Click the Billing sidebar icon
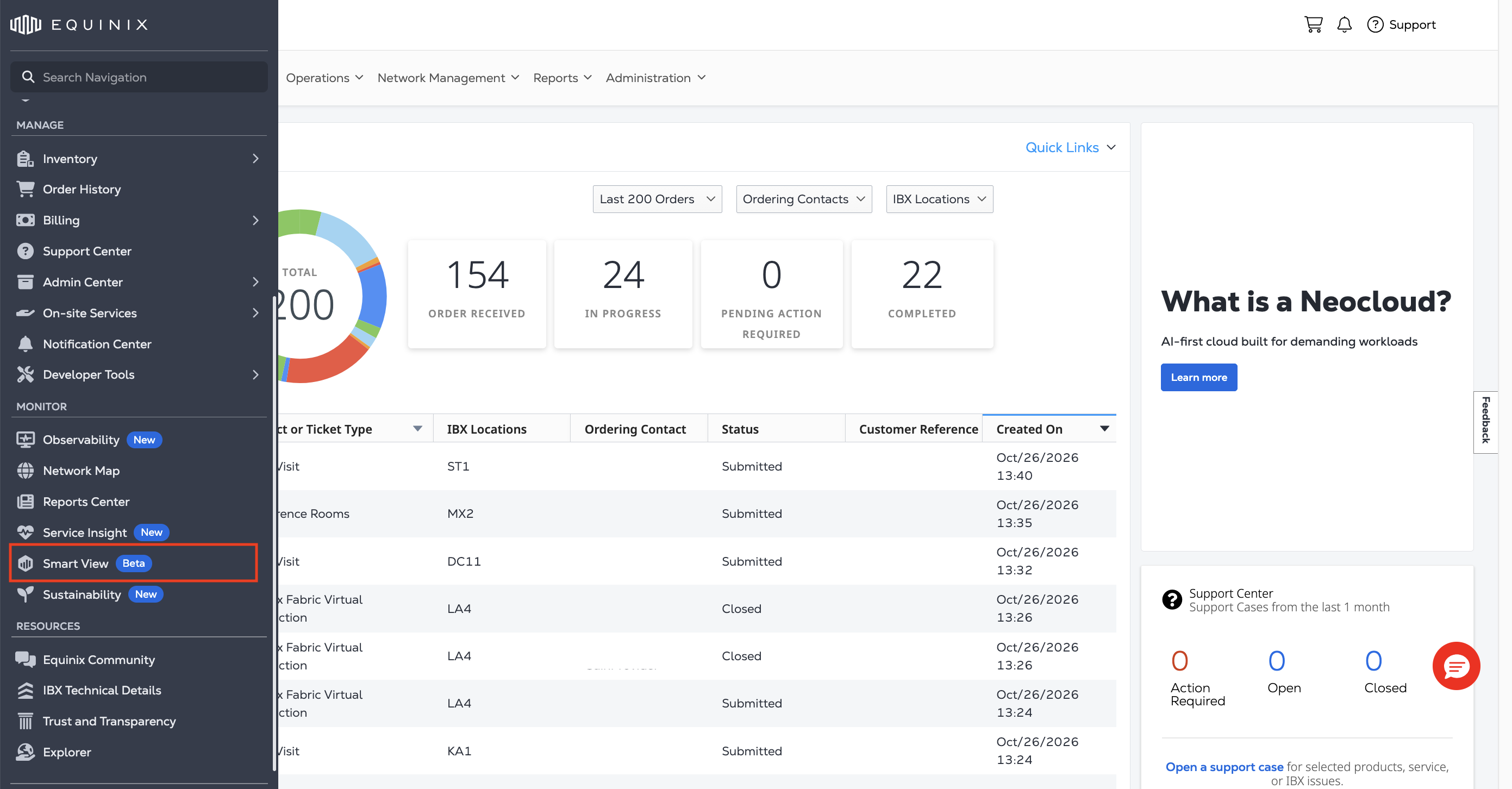 pos(25,220)
